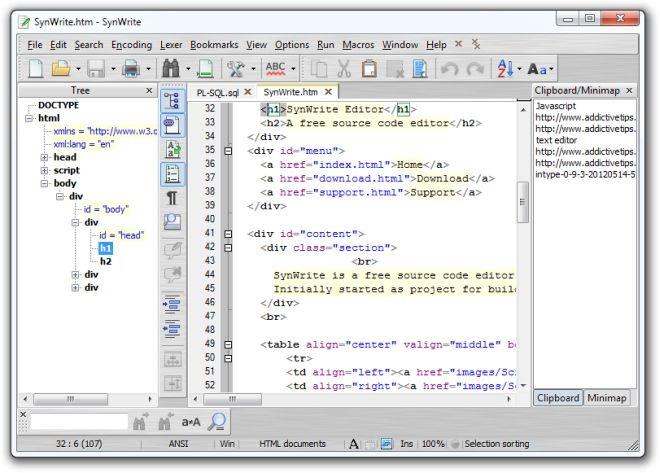Click the magnifier search icon in bottom bar
This screenshot has width=660, height=473.
coord(217,421)
